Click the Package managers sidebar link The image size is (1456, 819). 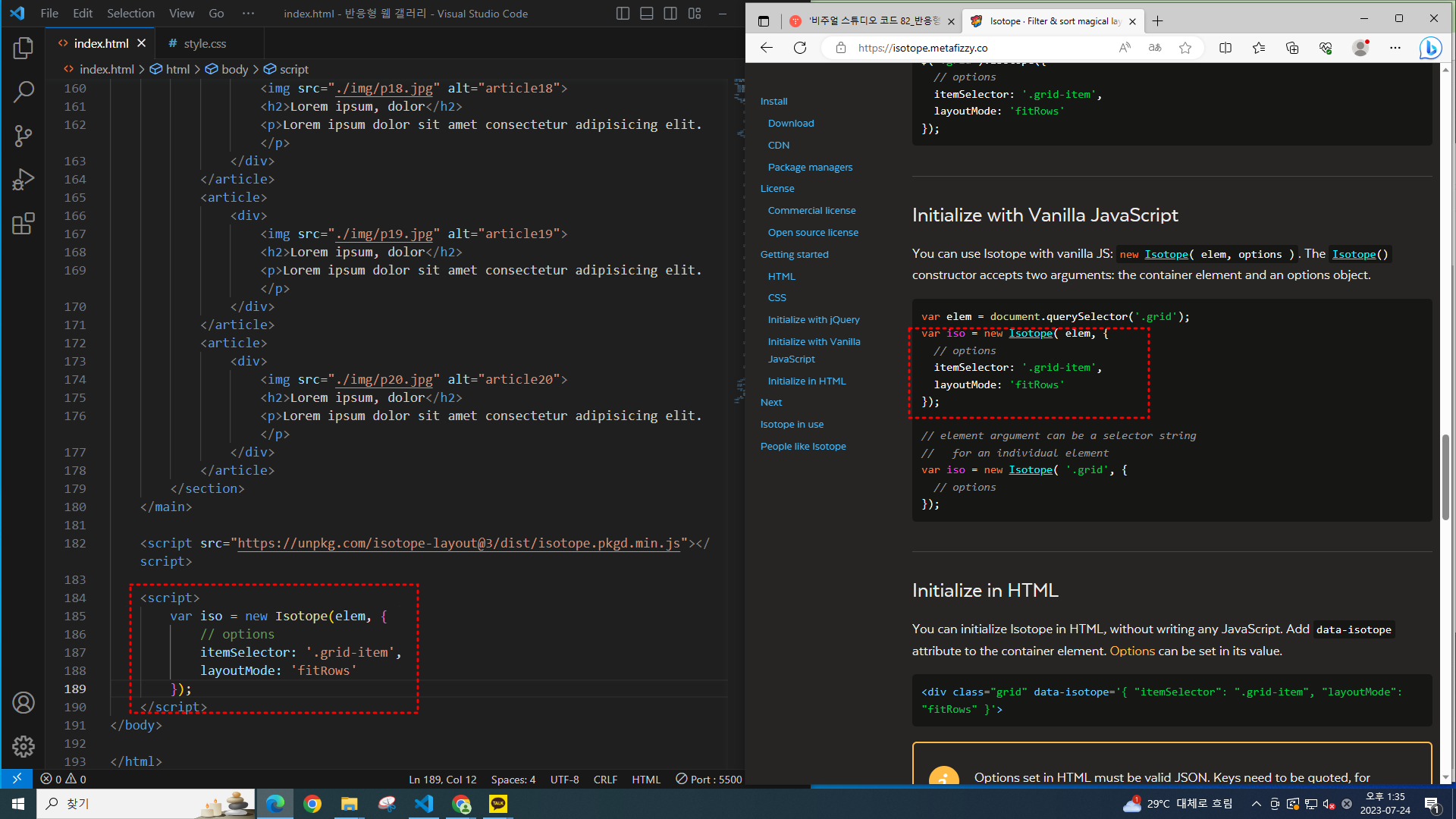point(810,167)
